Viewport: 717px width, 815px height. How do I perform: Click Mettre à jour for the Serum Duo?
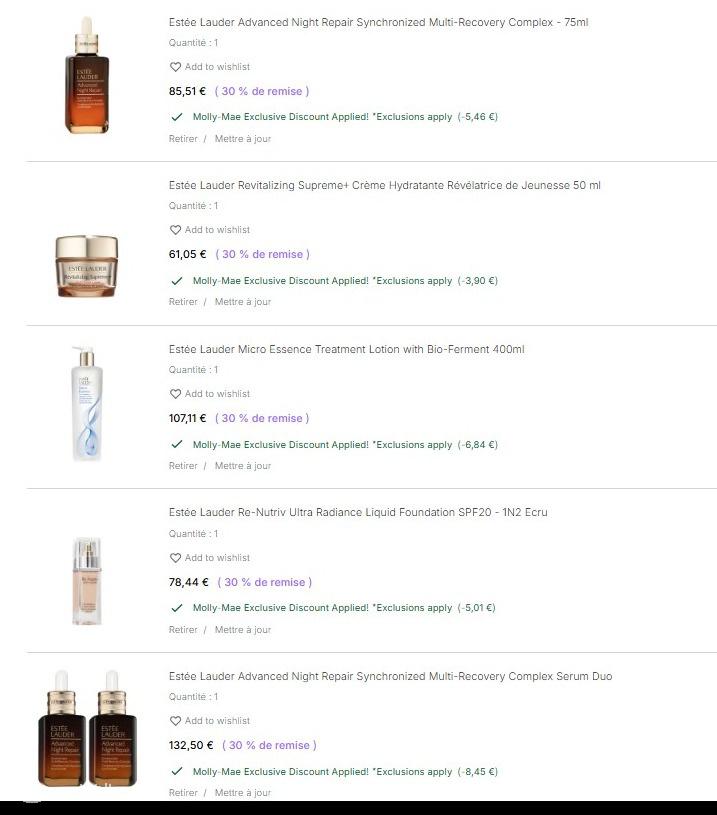click(243, 793)
